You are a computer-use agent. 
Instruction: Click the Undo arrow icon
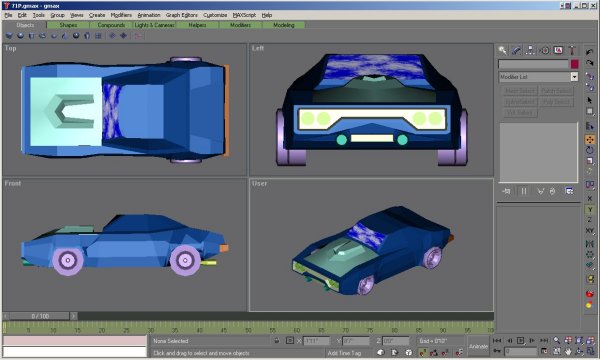pos(589,52)
